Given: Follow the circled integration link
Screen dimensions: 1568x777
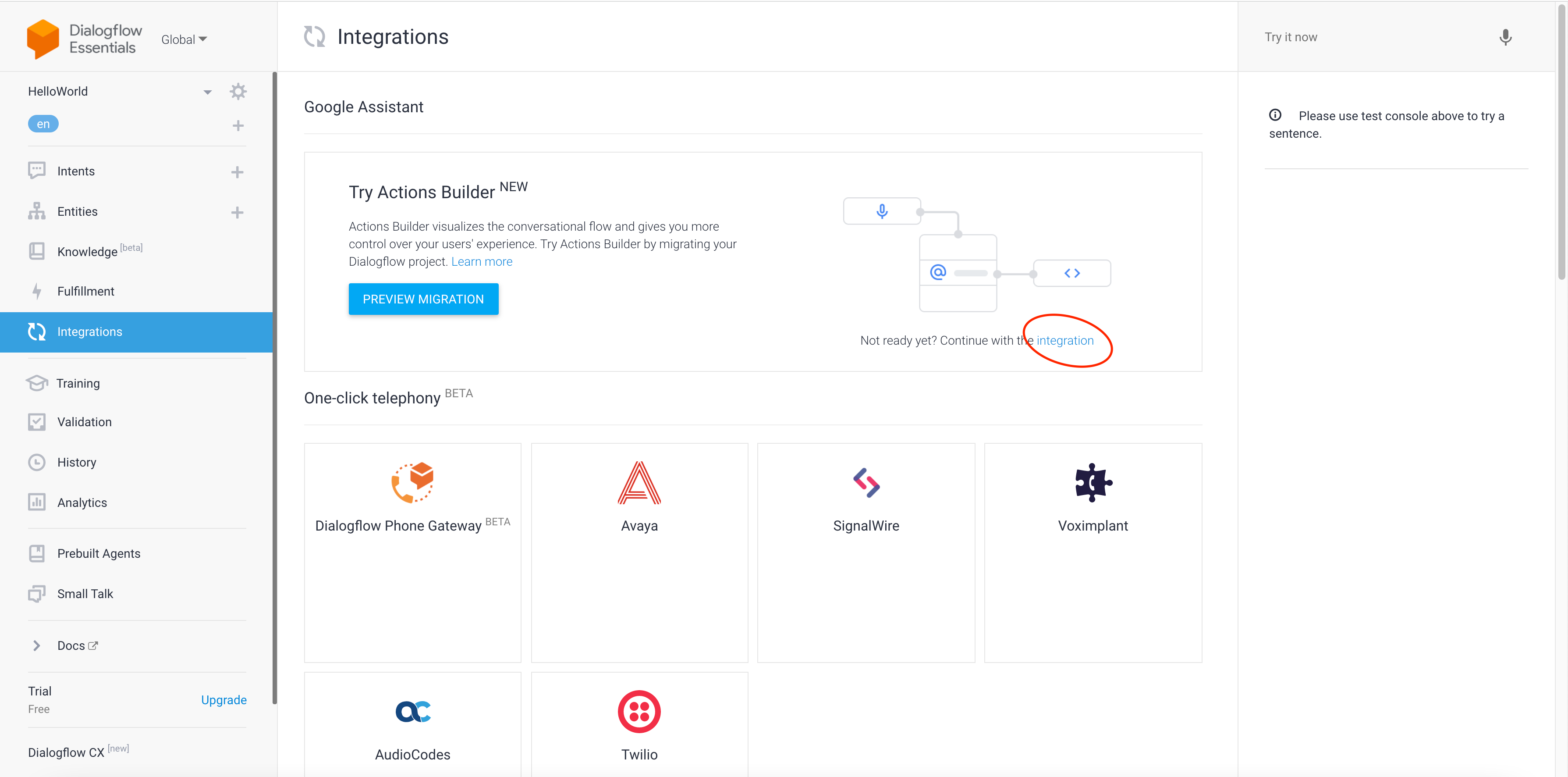Looking at the screenshot, I should tap(1064, 340).
